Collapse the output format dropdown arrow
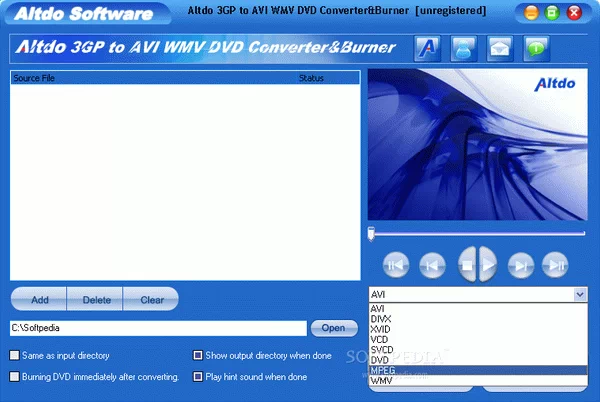Screen dimensions: 600x402 click(579, 295)
